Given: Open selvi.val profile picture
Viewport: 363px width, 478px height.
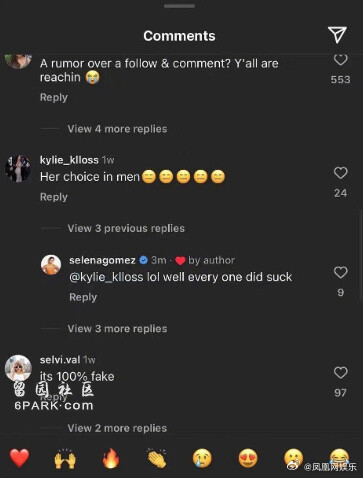Looking at the screenshot, I should (18, 368).
